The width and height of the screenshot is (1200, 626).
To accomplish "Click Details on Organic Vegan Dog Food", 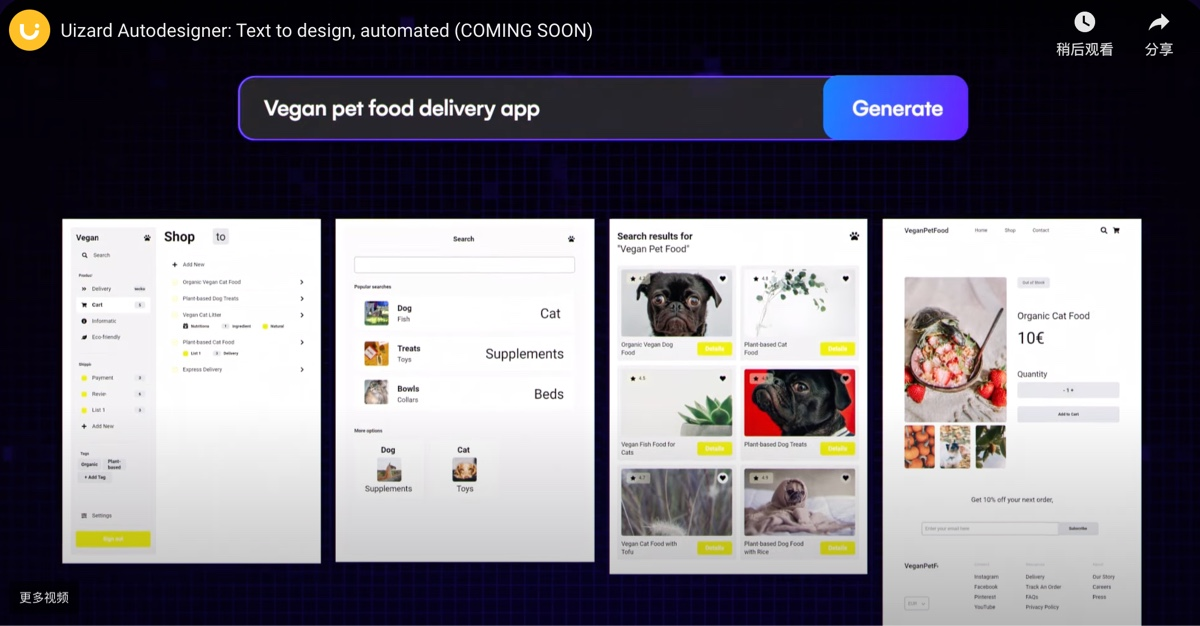I will coord(714,349).
